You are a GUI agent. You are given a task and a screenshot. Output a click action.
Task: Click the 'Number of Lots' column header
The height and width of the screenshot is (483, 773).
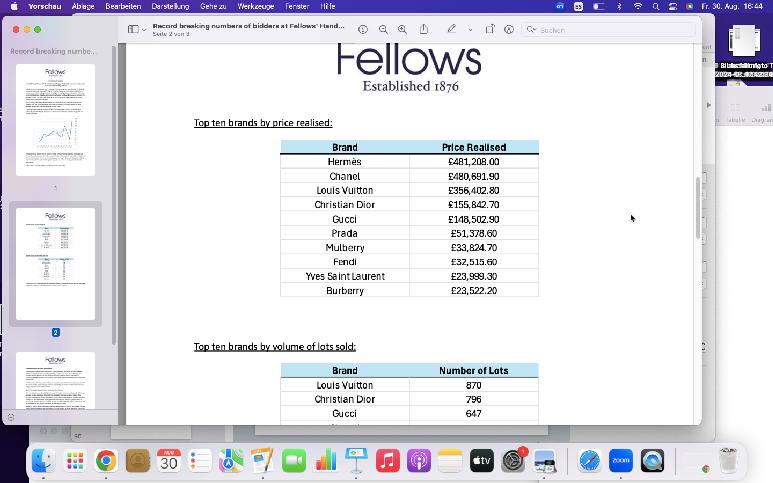[x=474, y=371]
